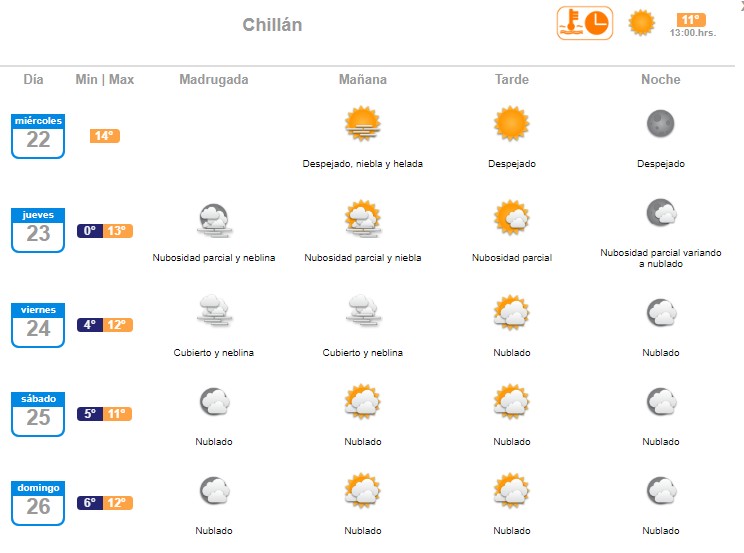Click Wednesday's clear night moon icon

660,124
